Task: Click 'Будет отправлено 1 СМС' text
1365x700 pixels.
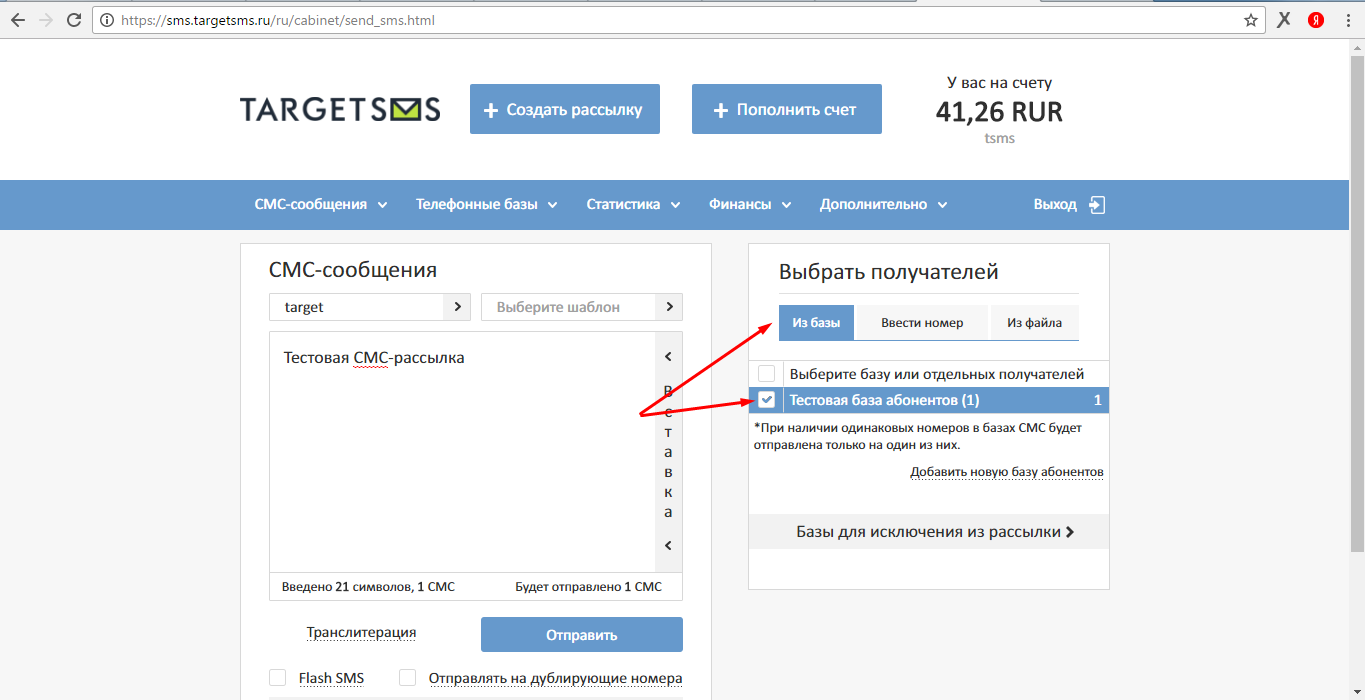Action: coord(588,587)
